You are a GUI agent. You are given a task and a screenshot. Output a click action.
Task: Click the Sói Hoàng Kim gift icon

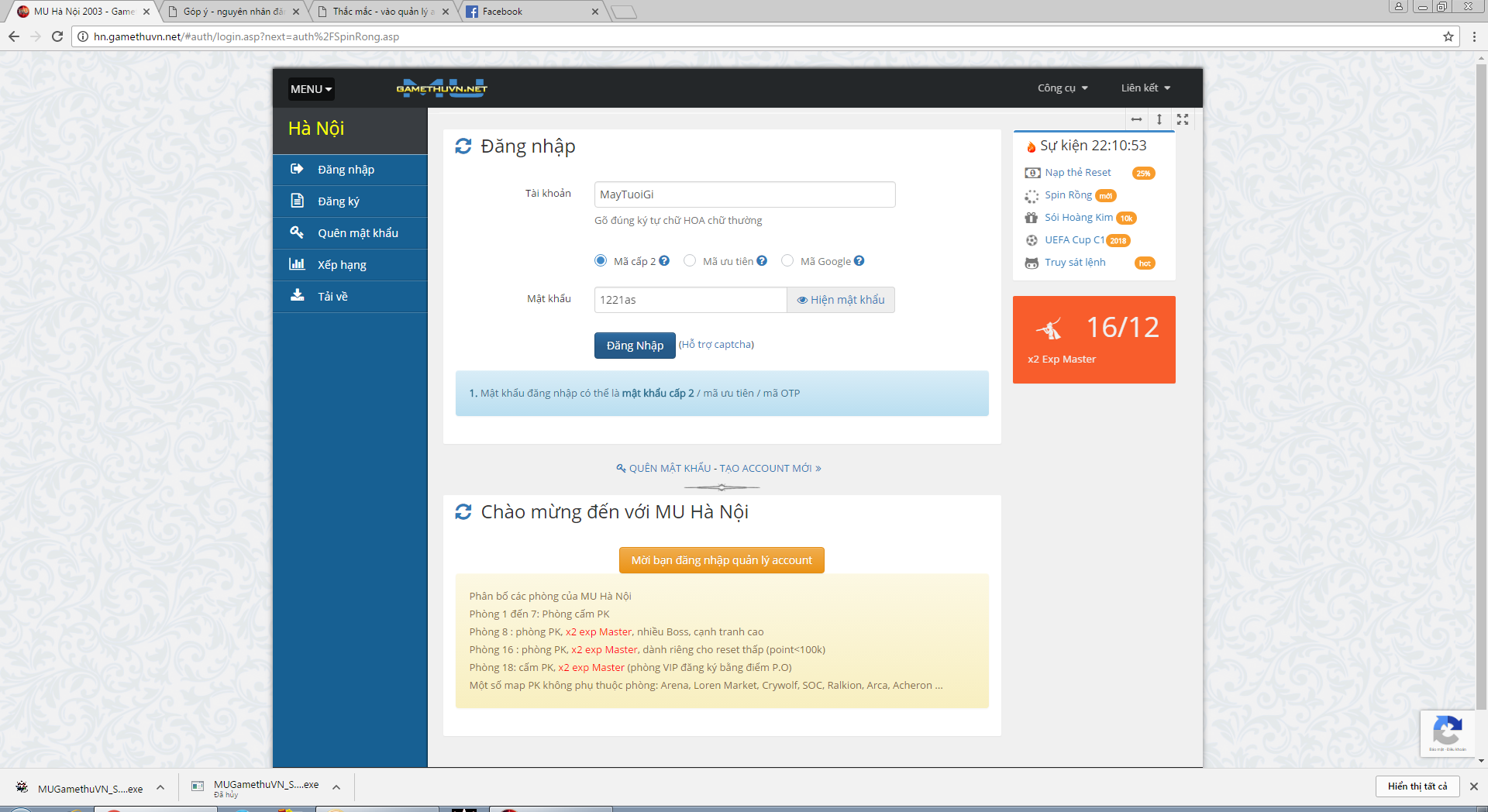tap(1032, 218)
